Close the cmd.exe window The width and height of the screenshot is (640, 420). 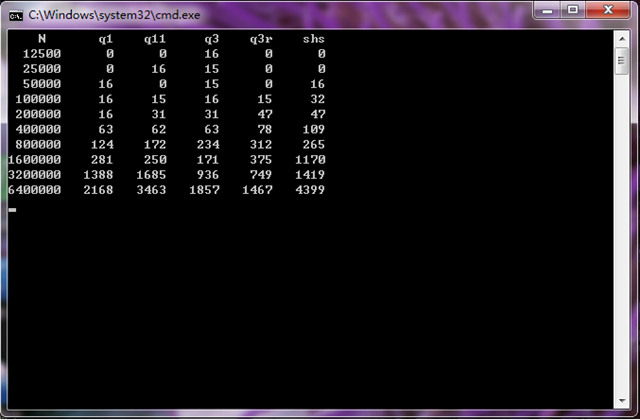tap(608, 10)
